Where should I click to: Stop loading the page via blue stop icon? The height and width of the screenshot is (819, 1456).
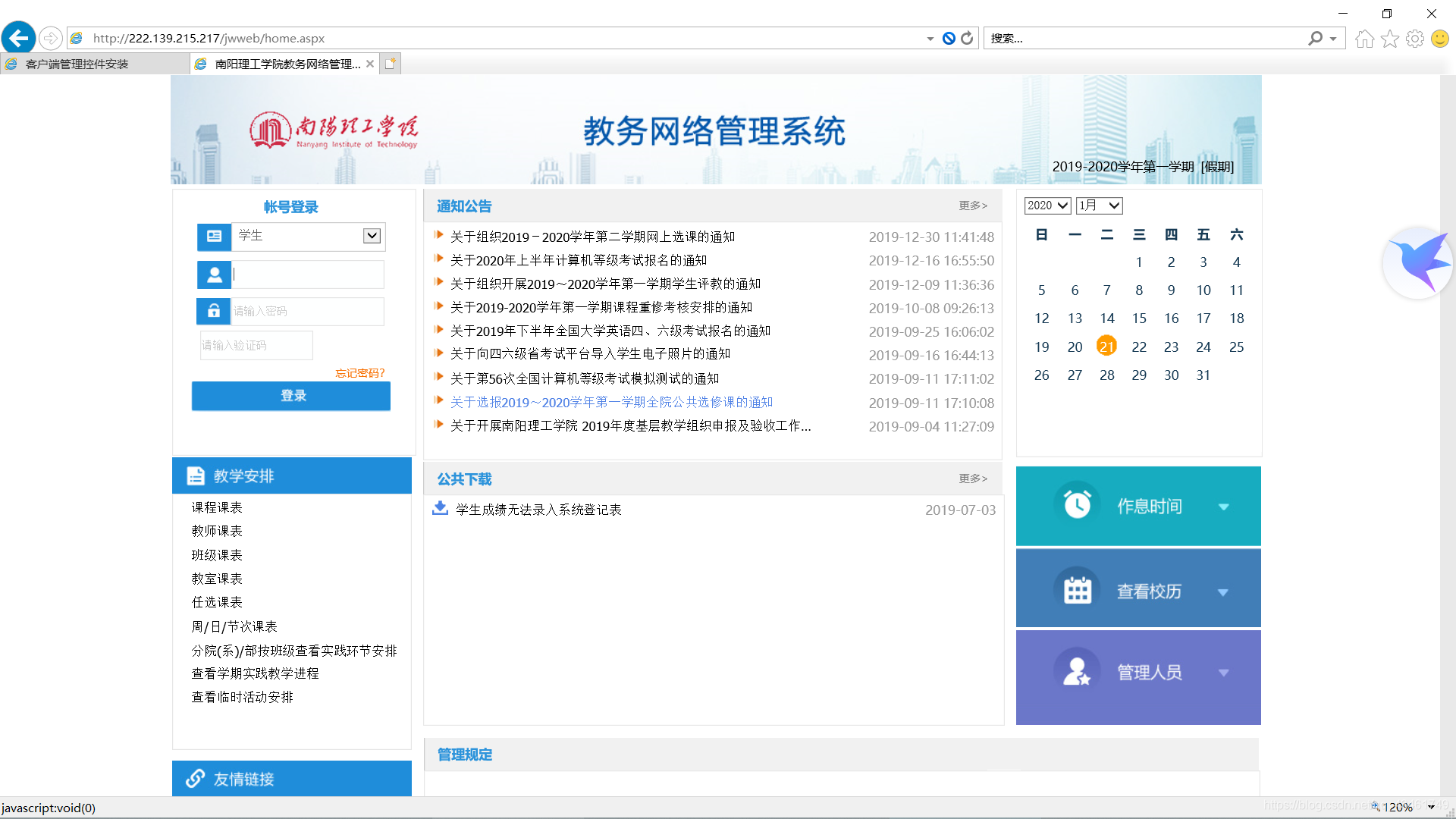coord(949,38)
